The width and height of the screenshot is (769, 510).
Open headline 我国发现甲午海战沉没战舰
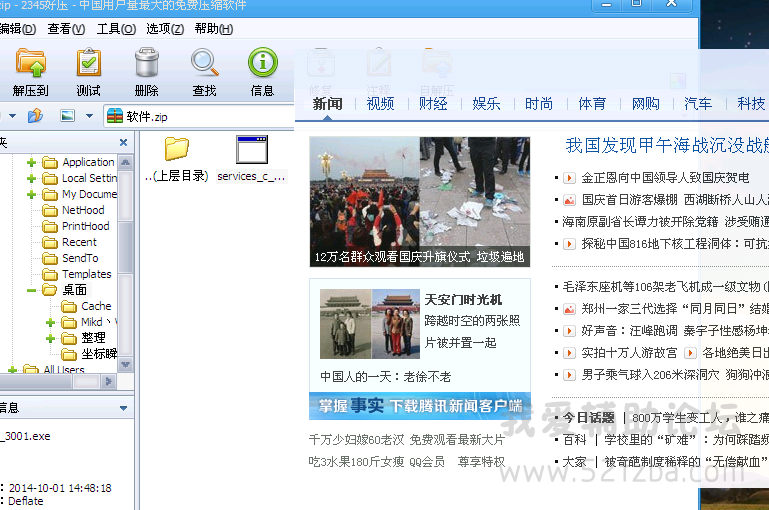[667, 146]
